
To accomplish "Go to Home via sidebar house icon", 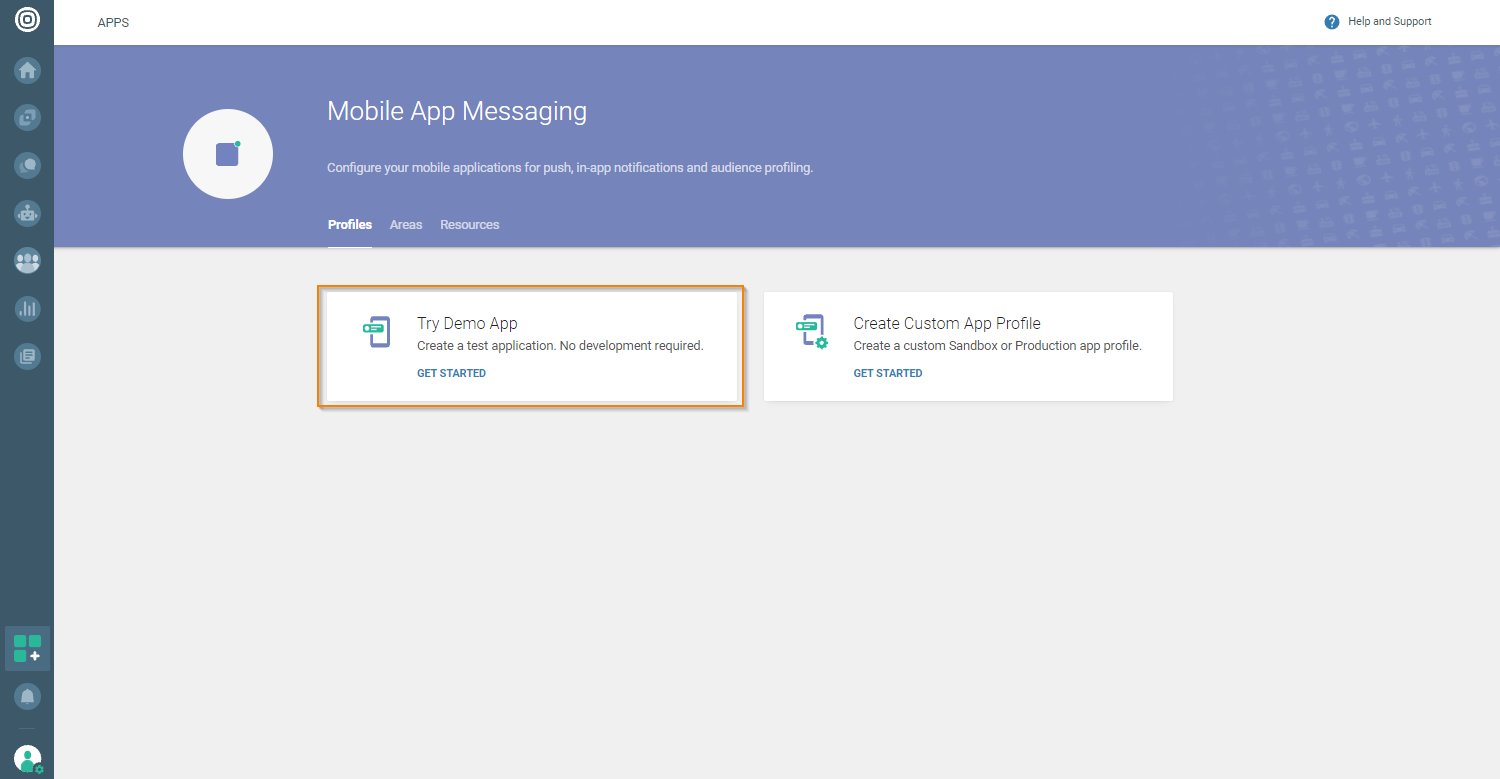I will [27, 70].
